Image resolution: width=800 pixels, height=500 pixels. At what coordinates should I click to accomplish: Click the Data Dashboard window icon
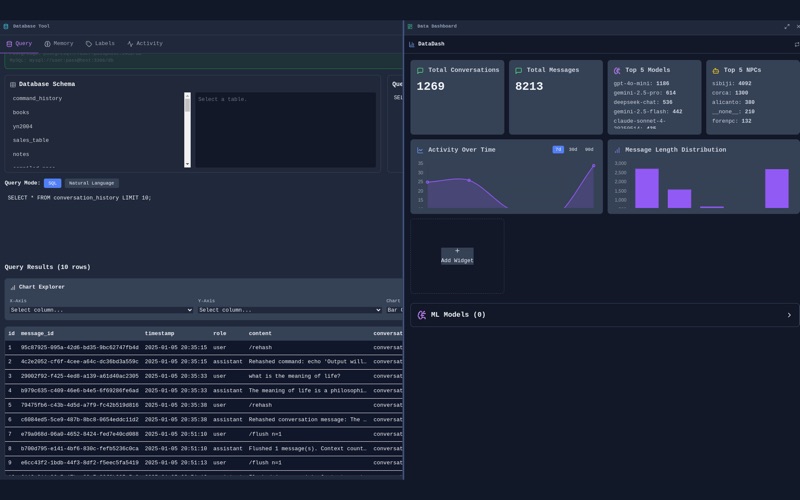coord(410,26)
